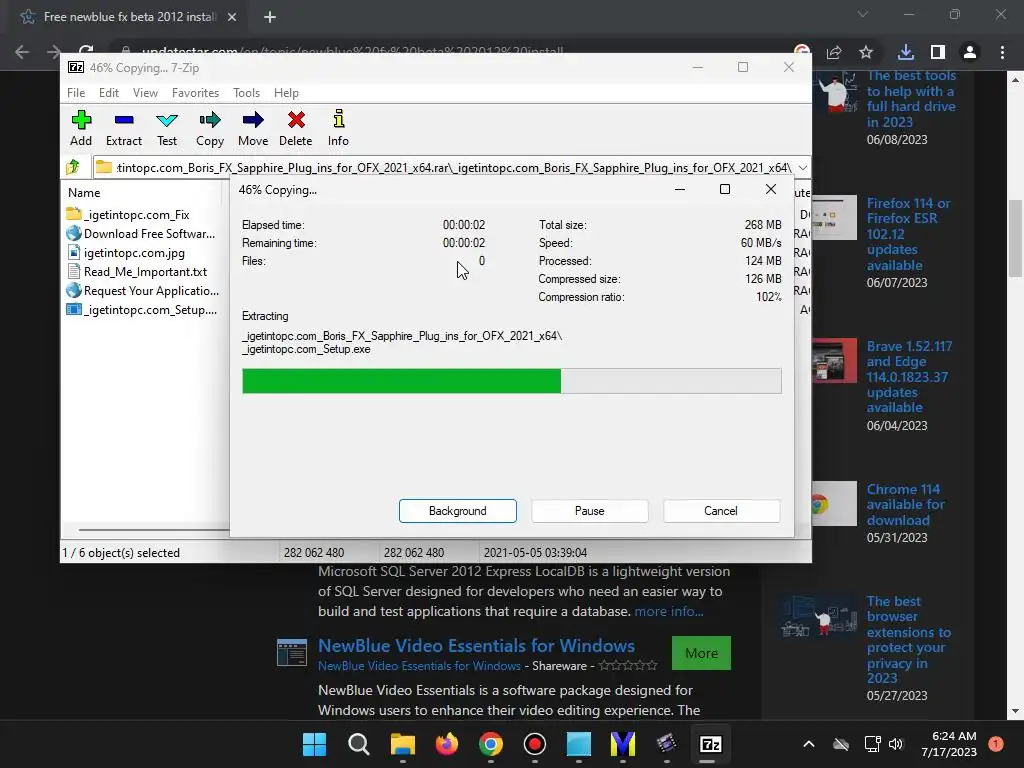This screenshot has height=768, width=1024.
Task: Open the Chrome tab search chevron
Action: point(863,14)
